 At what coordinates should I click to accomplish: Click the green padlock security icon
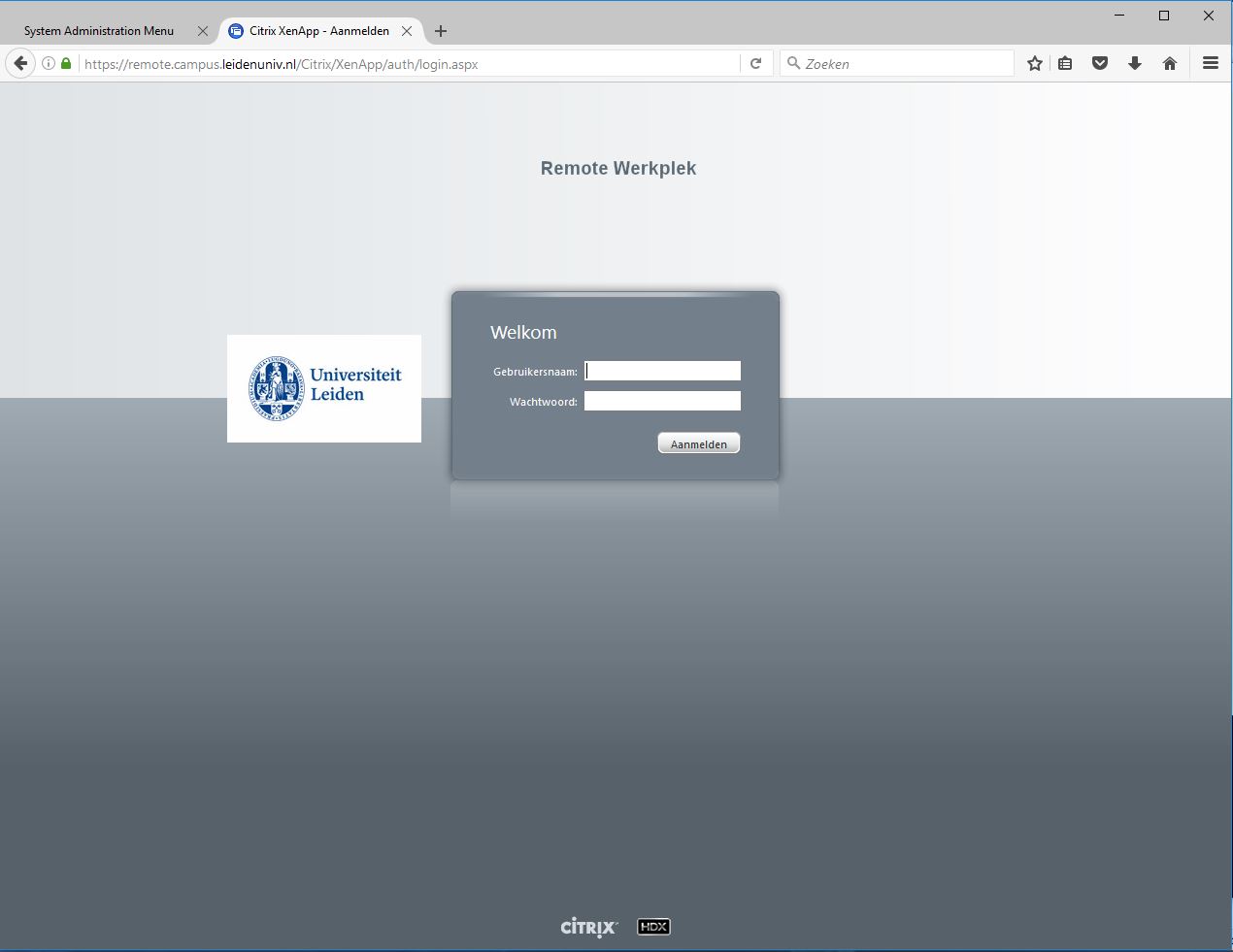66,64
